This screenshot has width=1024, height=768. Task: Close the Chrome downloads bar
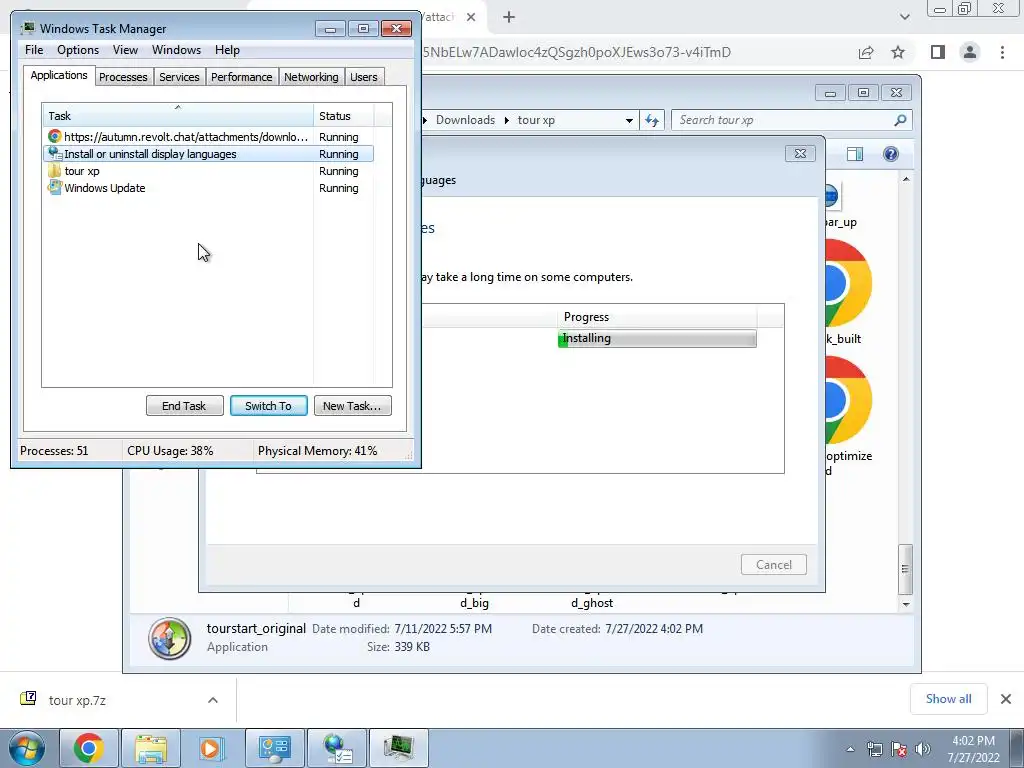click(x=1006, y=699)
